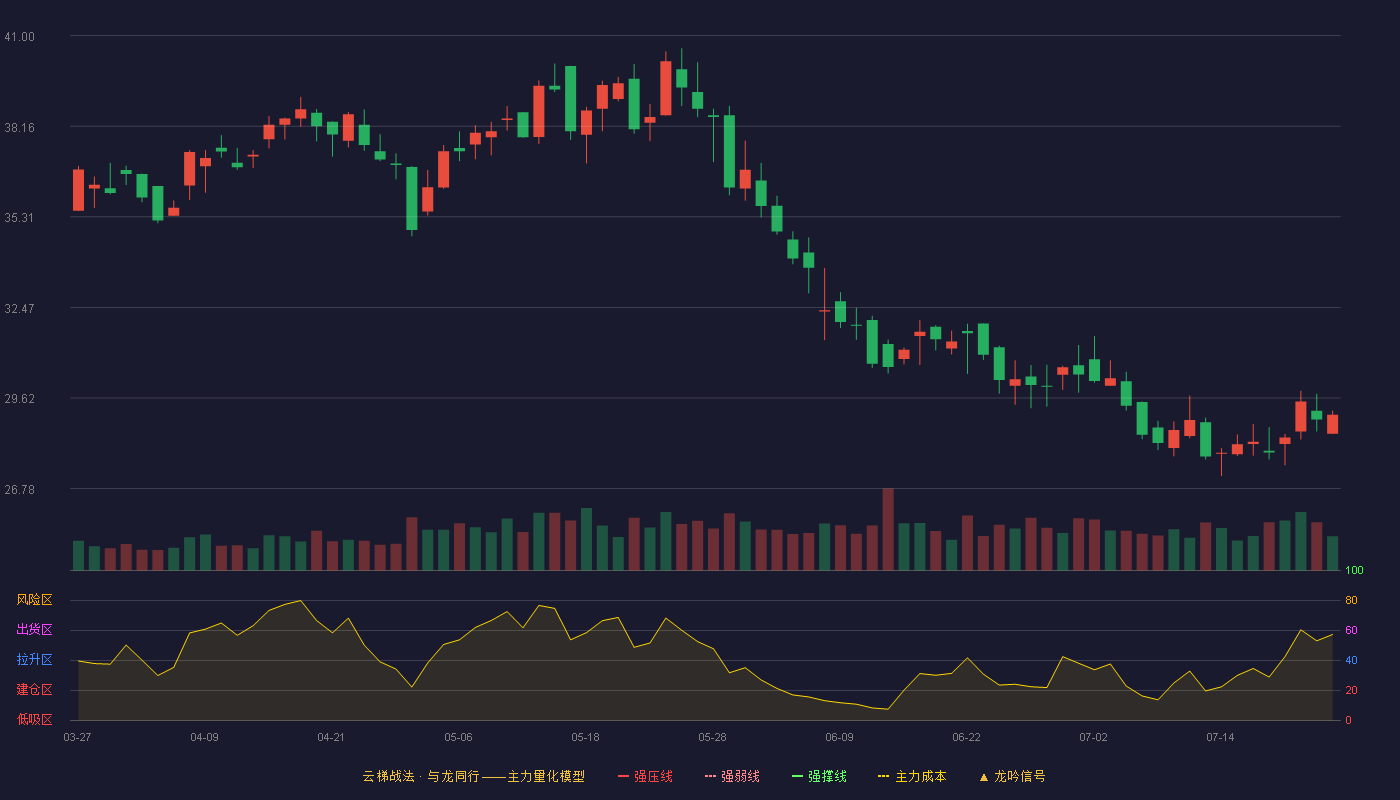Click the 04-21 date label
The image size is (1400, 800).
(x=331, y=737)
